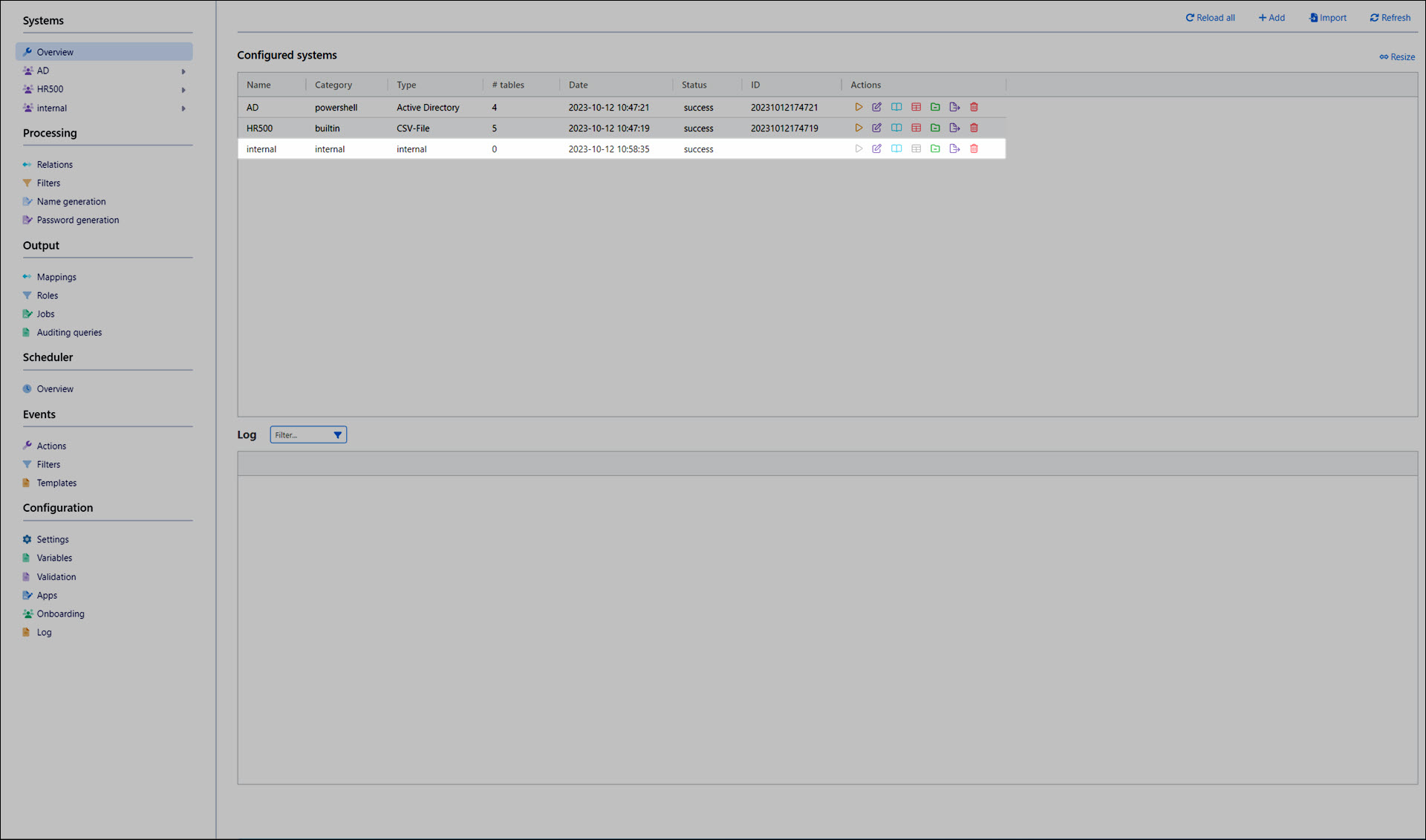
Task: Export the AD system with export icon
Action: click(x=954, y=108)
